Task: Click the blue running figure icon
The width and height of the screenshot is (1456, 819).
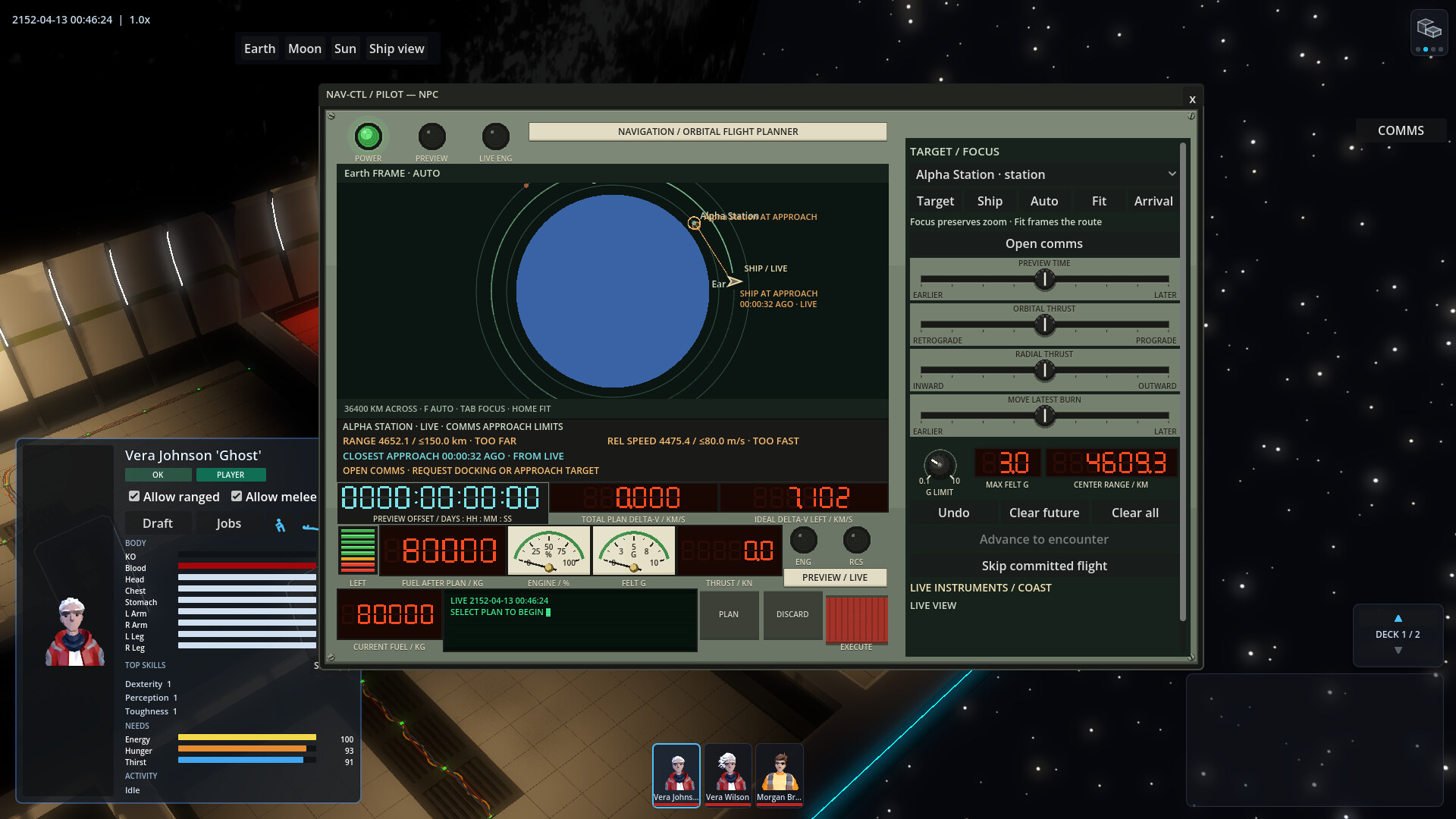Action: tap(280, 524)
